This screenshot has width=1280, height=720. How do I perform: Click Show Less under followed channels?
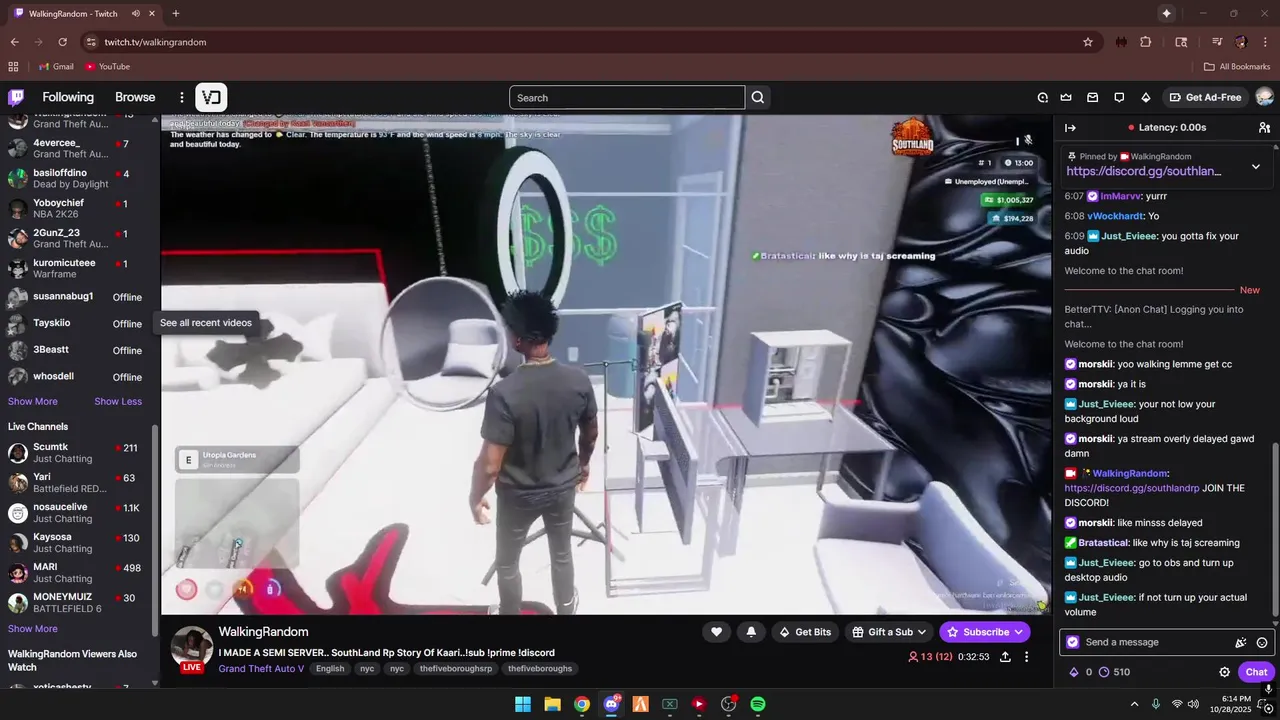[x=118, y=401]
